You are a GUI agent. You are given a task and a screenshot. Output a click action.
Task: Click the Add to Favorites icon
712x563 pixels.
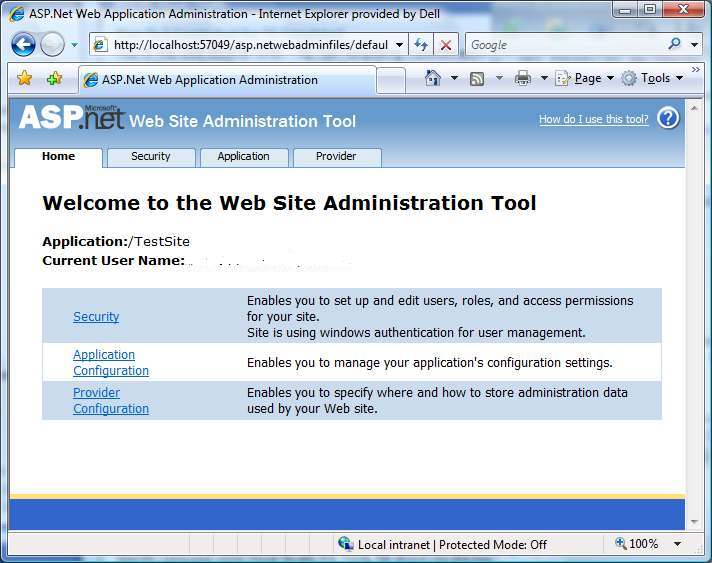tap(54, 78)
